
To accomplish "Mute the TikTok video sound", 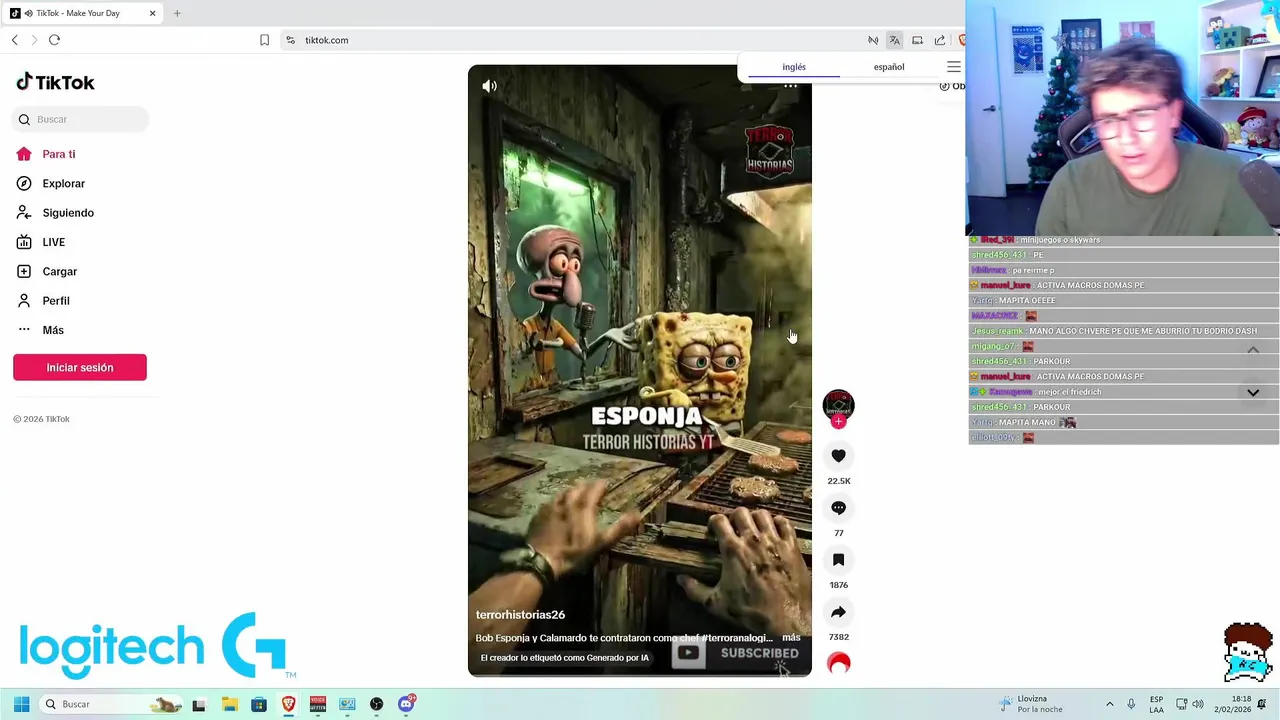I will (489, 86).
